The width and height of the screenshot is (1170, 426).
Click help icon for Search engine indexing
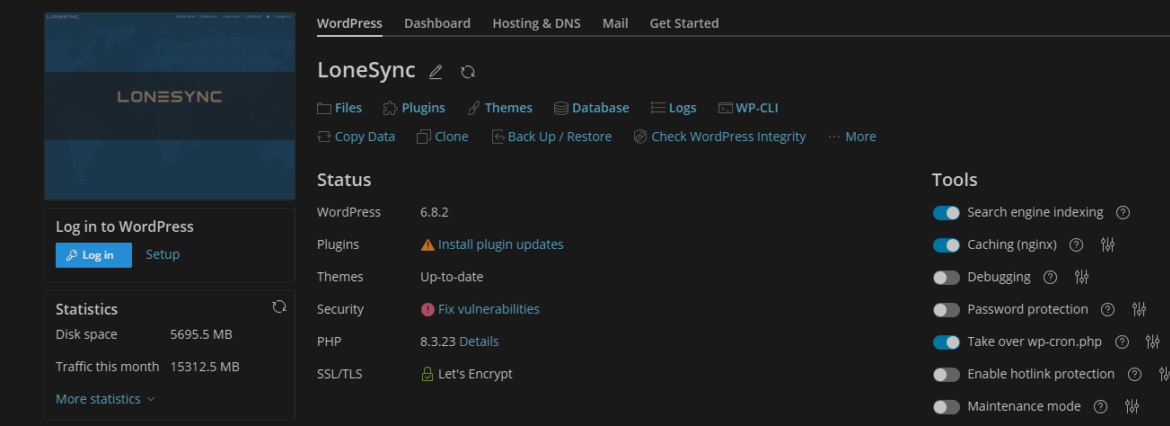[x=1122, y=213]
